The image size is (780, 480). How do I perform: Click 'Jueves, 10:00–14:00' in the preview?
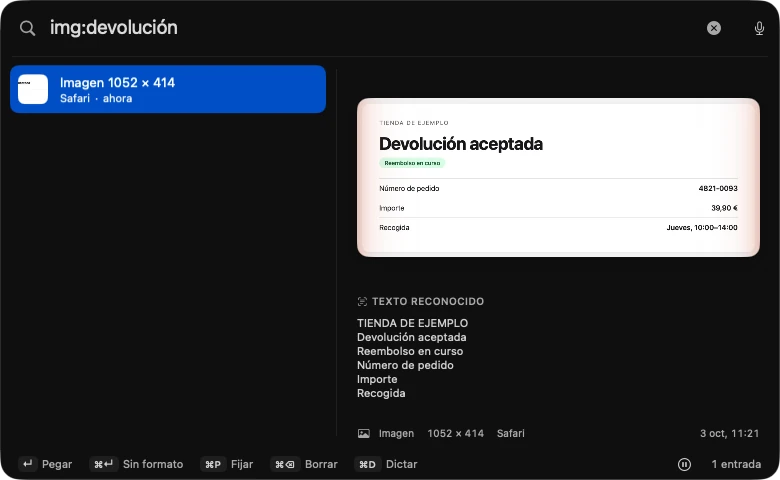[702, 228]
